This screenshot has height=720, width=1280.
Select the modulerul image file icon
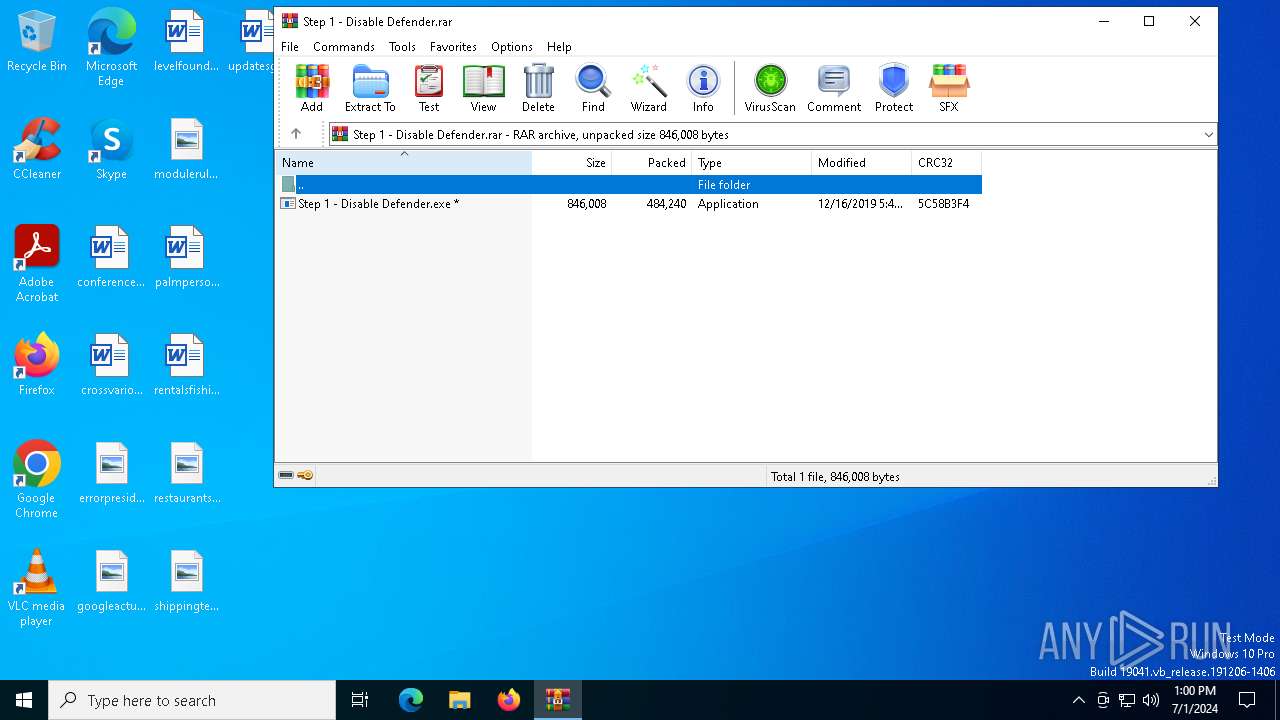[x=186, y=150]
